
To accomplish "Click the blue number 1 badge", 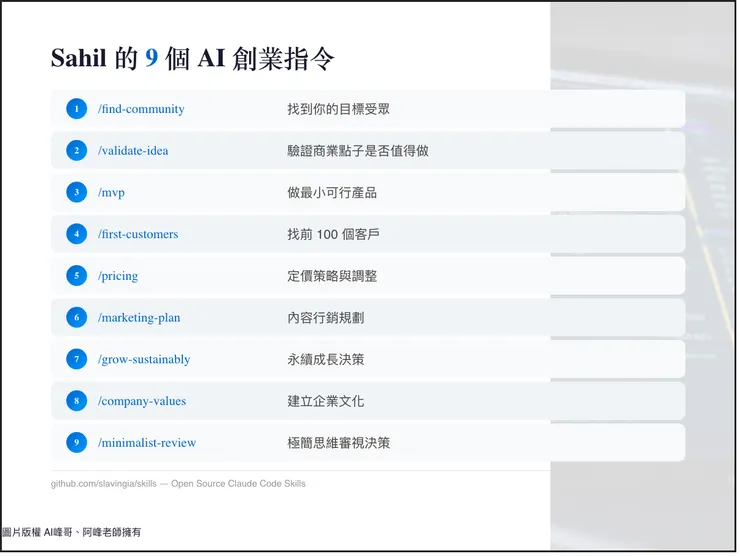I will (76, 109).
